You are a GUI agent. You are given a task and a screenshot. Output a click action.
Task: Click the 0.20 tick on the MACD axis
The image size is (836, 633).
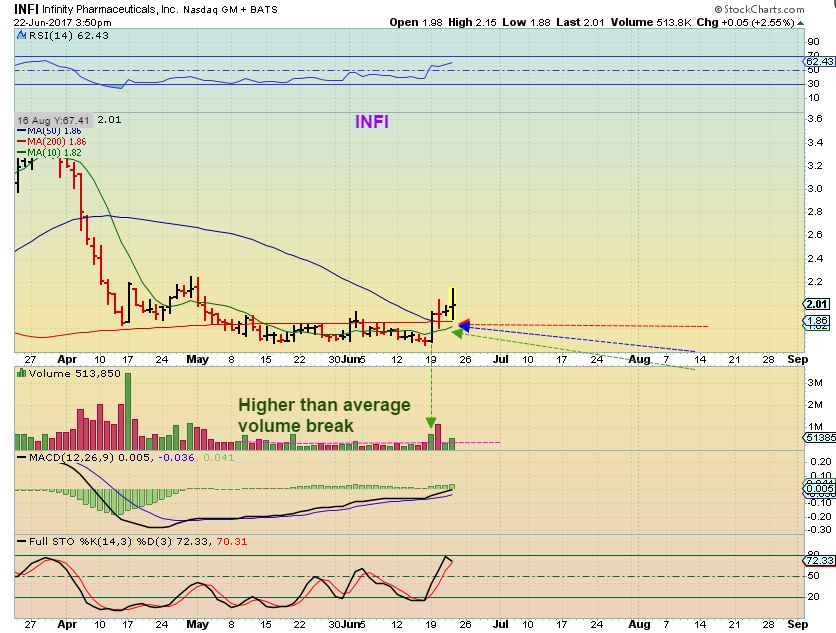[820, 462]
